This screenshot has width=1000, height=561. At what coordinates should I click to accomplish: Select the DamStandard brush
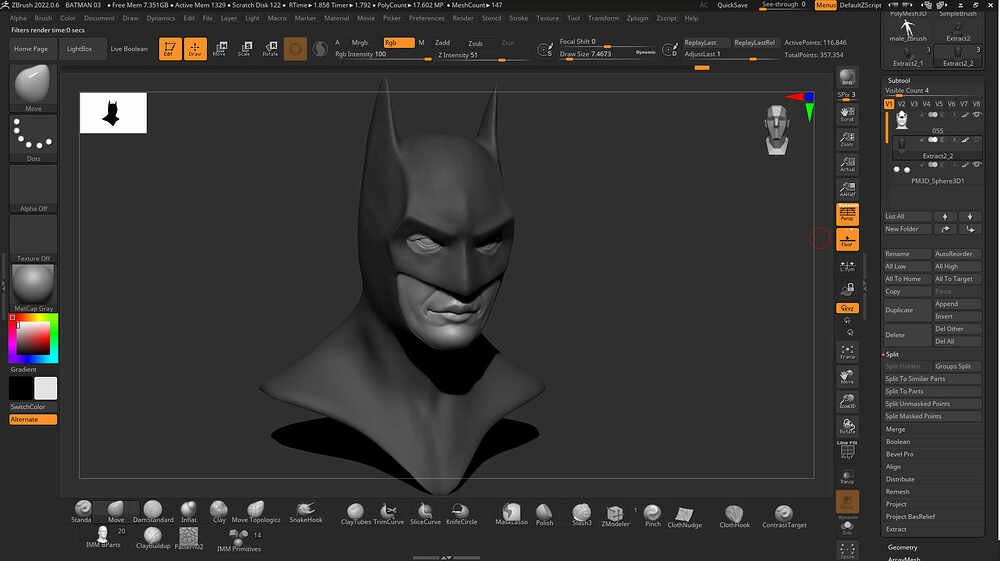point(153,513)
